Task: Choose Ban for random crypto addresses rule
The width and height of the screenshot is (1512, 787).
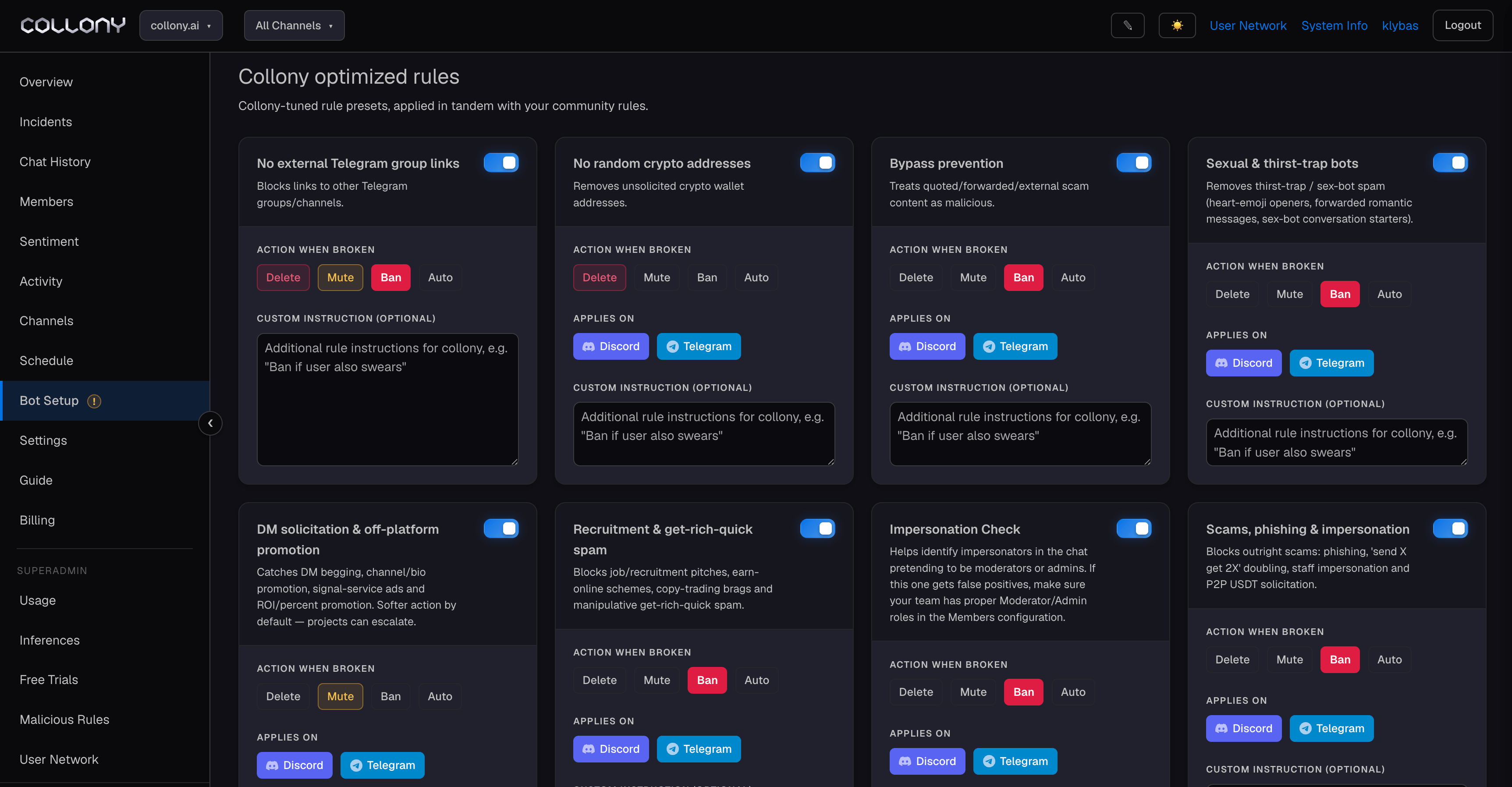Action: click(x=707, y=277)
